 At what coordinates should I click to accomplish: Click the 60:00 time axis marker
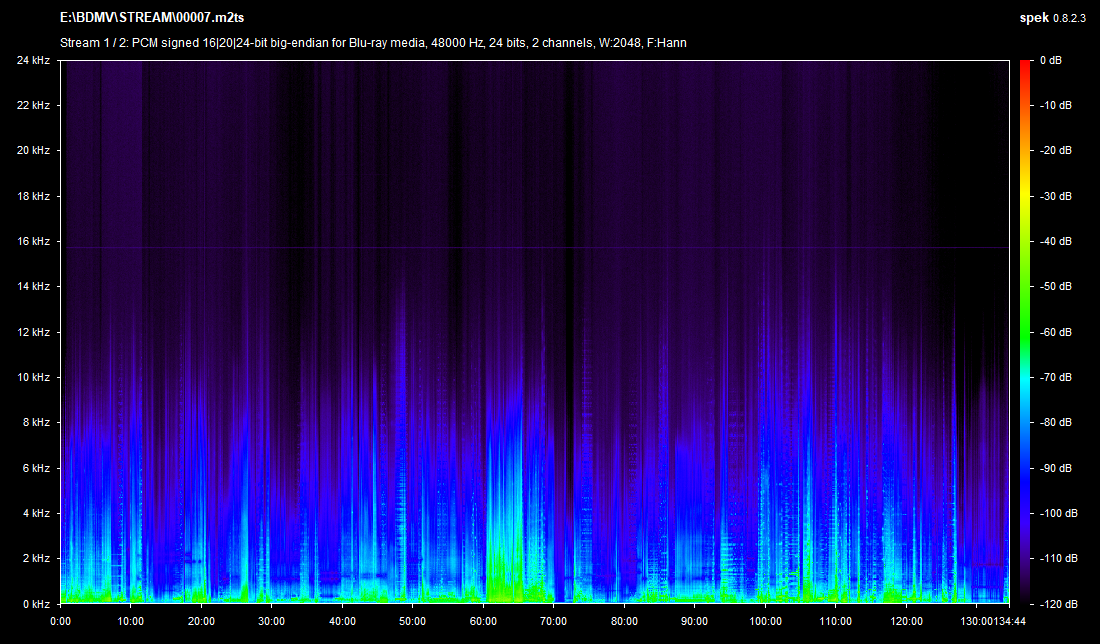pyautogui.click(x=483, y=620)
